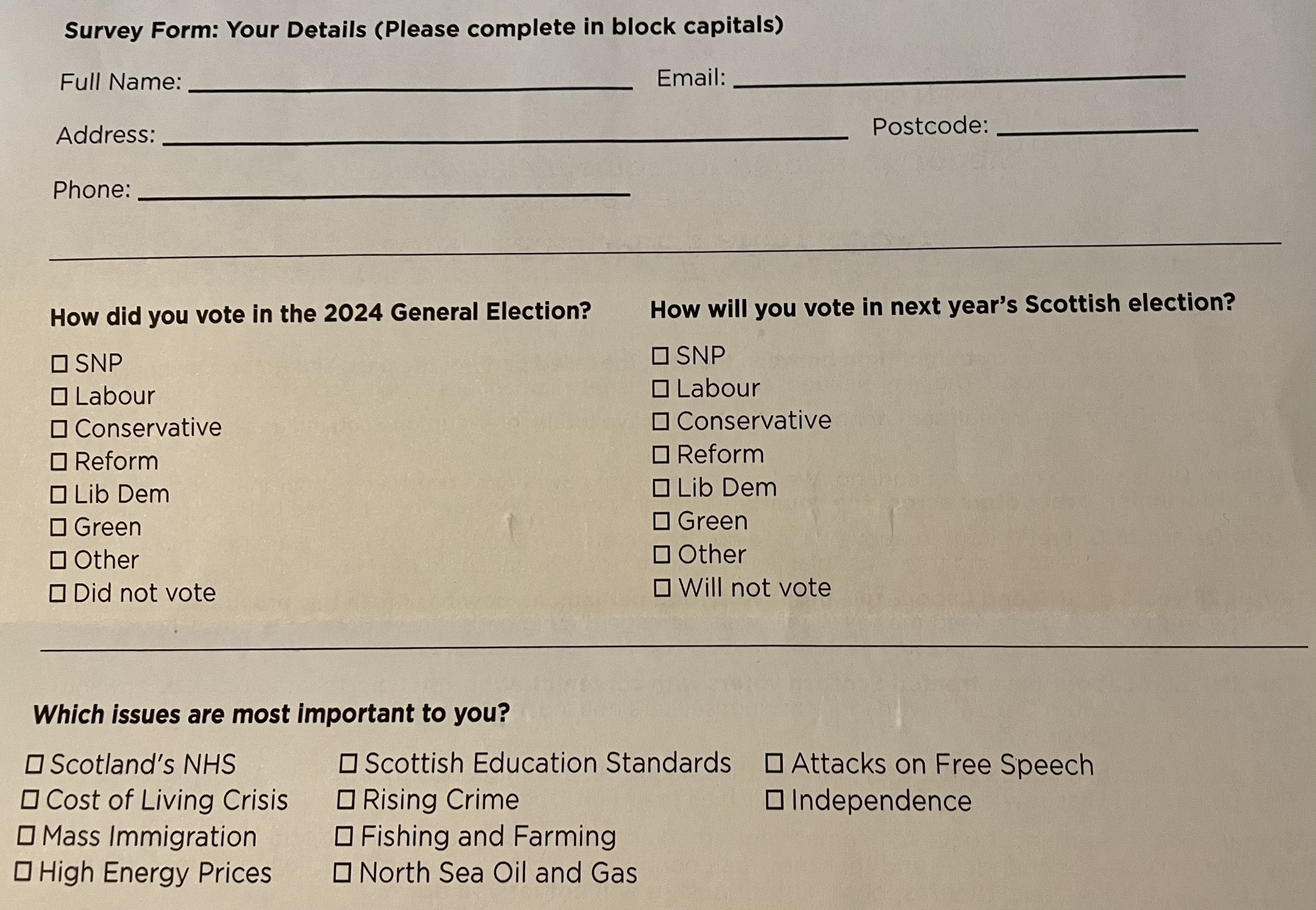1316x910 pixels.
Task: Tick Labour under 2024 General Election
Action: click(x=59, y=396)
